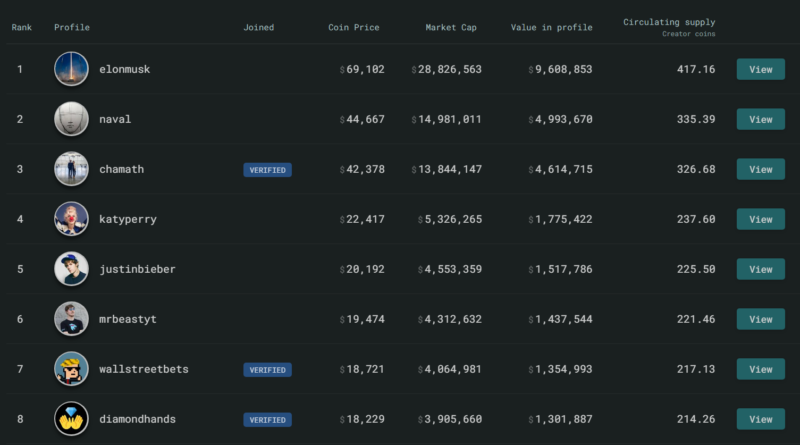Image resolution: width=800 pixels, height=445 pixels.
Task: View katyperry's profile
Action: [x=761, y=219]
